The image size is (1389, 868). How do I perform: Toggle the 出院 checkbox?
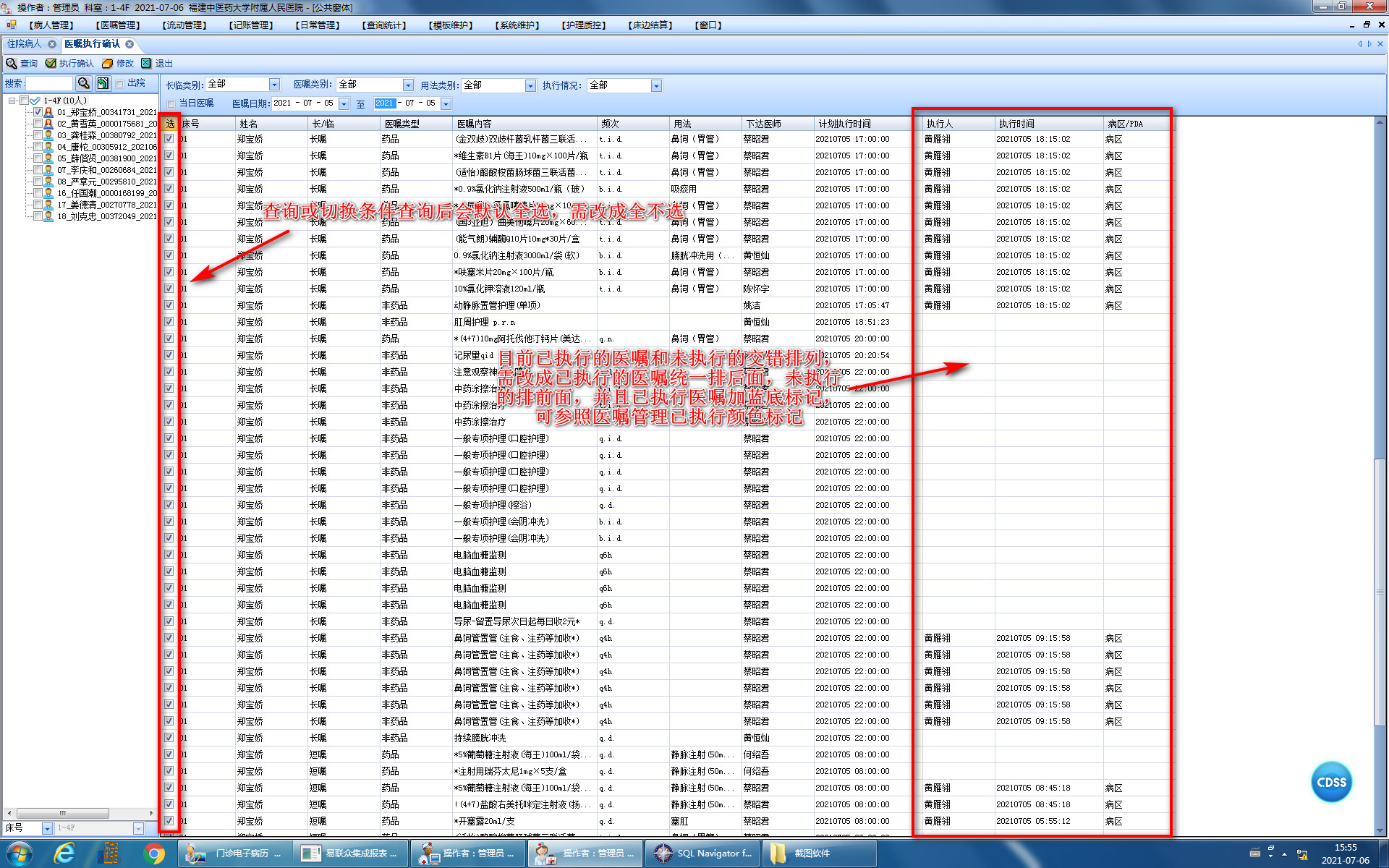[x=120, y=84]
